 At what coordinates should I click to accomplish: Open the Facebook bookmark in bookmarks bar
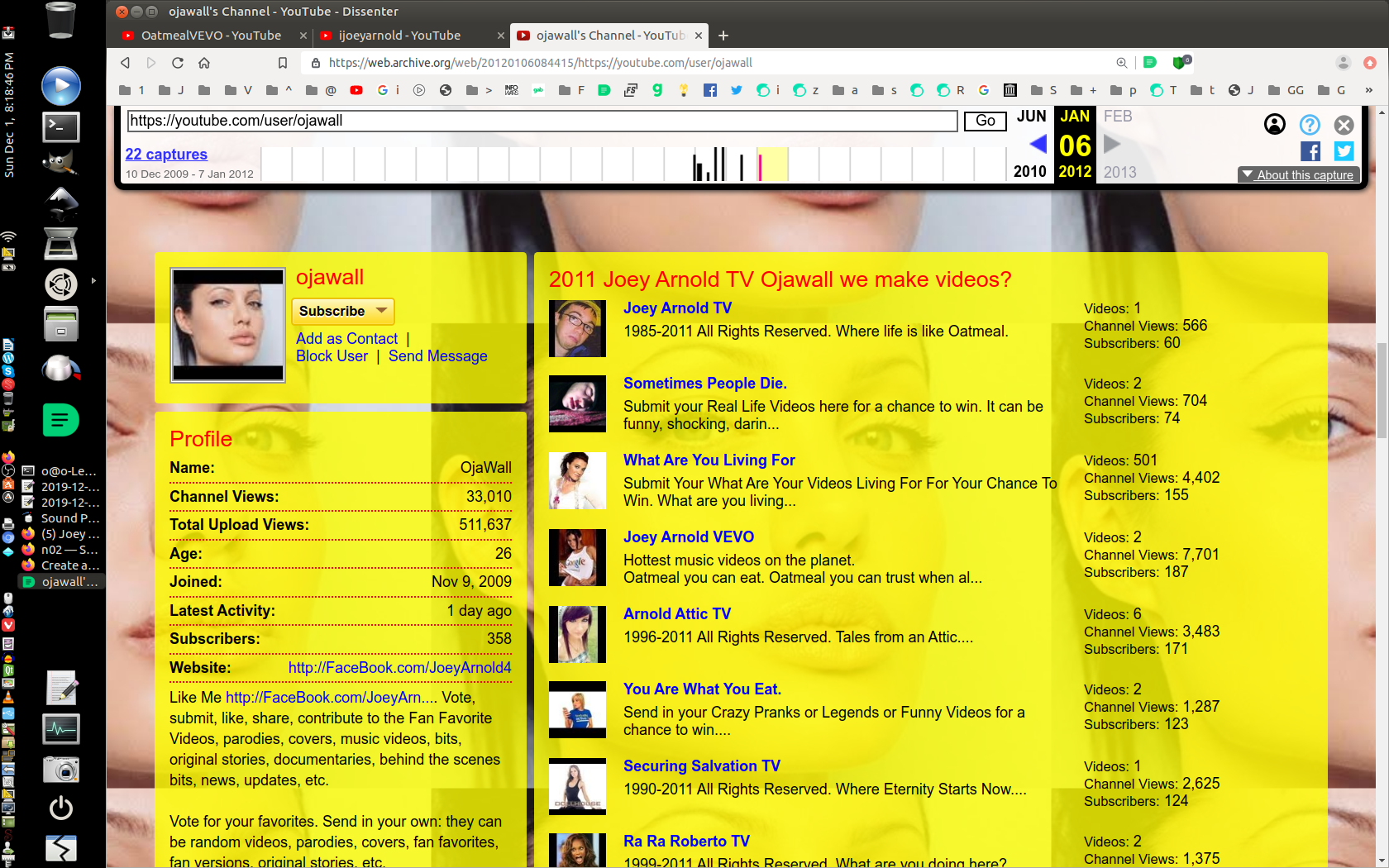point(710,90)
